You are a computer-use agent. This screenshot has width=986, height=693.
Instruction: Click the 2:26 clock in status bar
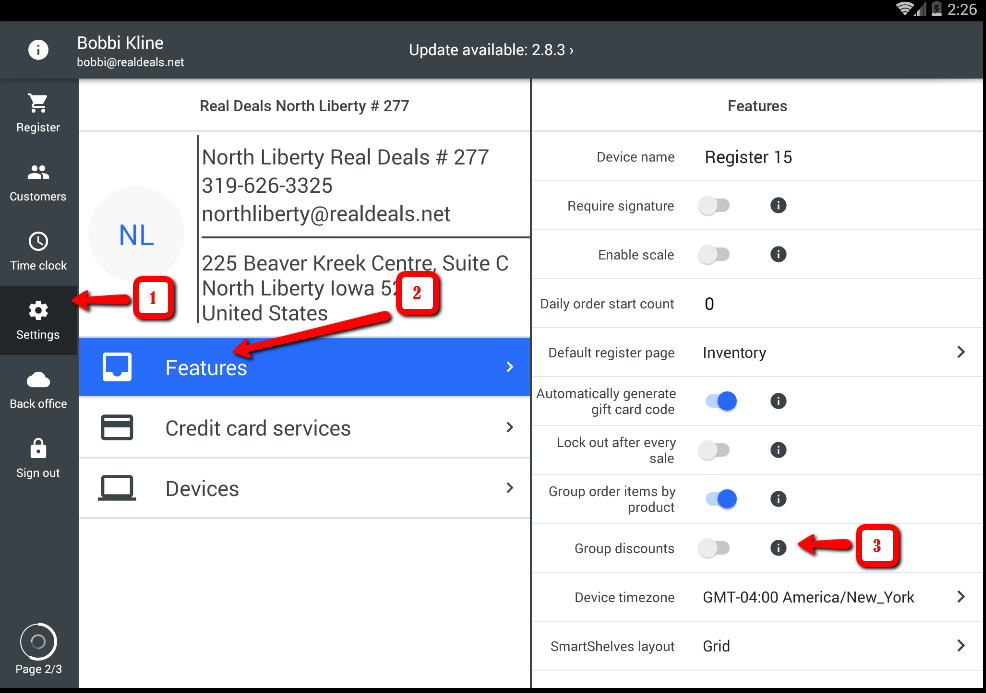(x=962, y=9)
